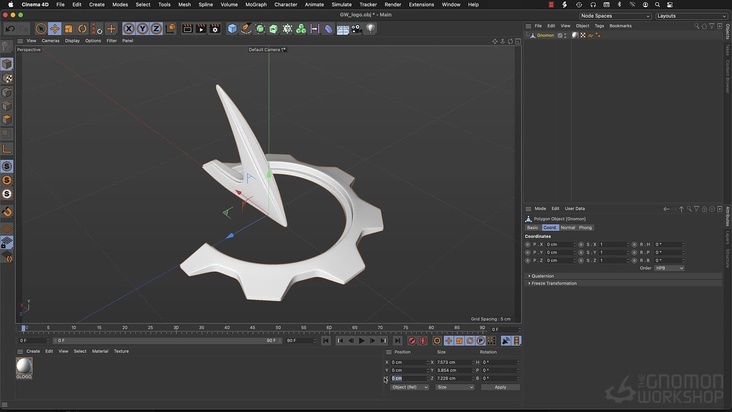Activate the Rotate tool in top toolbar
This screenshot has height=412, width=732.
[x=82, y=29]
